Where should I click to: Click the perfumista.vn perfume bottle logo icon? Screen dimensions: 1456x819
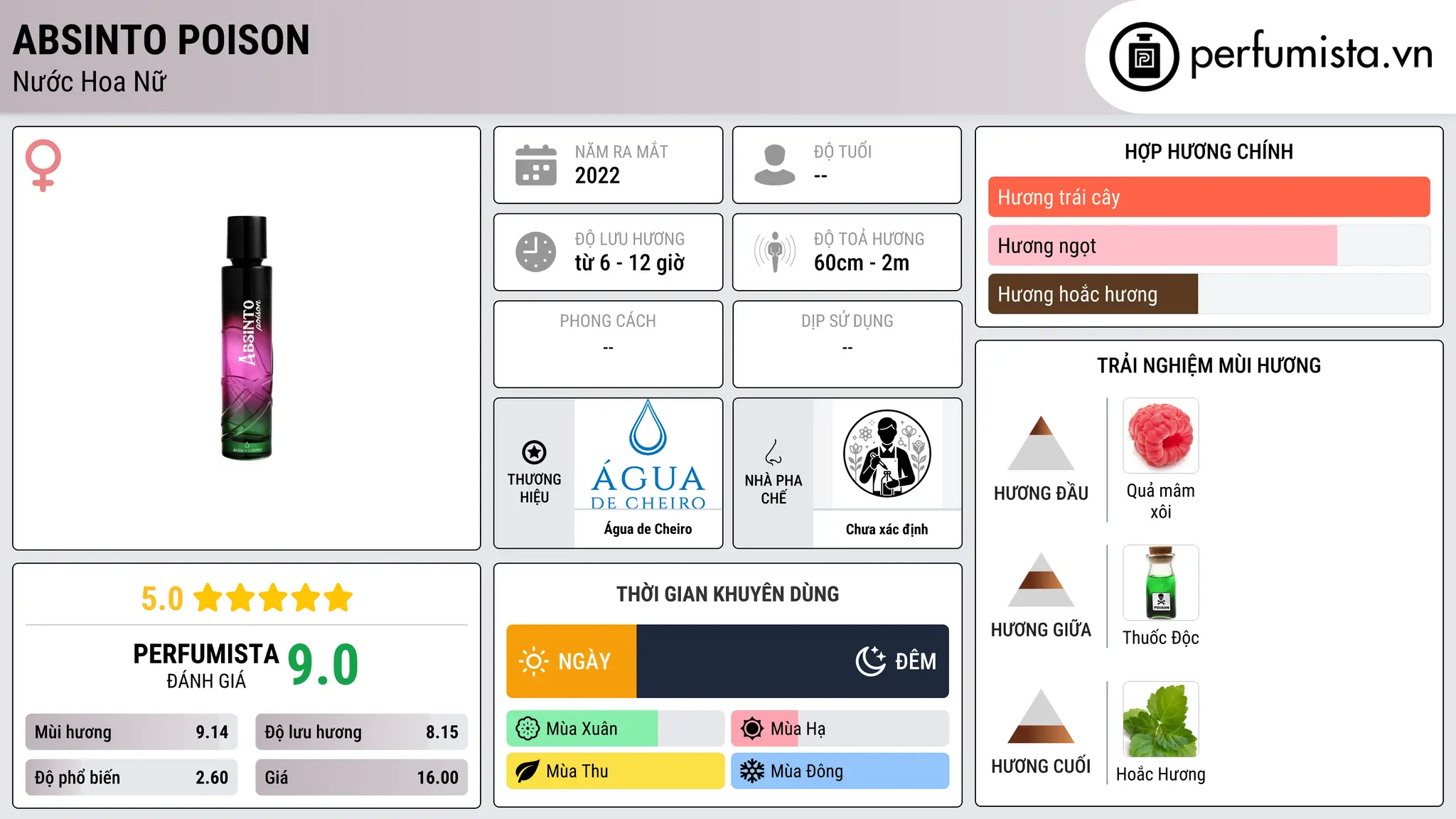pos(1144,57)
